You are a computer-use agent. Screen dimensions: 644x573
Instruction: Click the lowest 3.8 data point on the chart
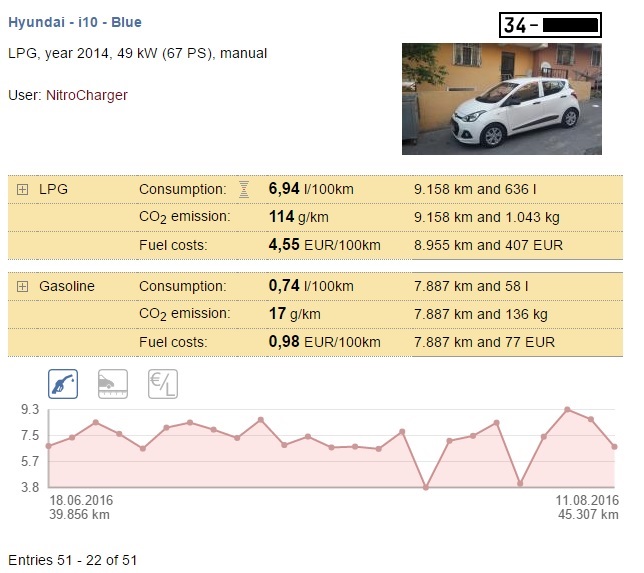pyautogui.click(x=426, y=487)
